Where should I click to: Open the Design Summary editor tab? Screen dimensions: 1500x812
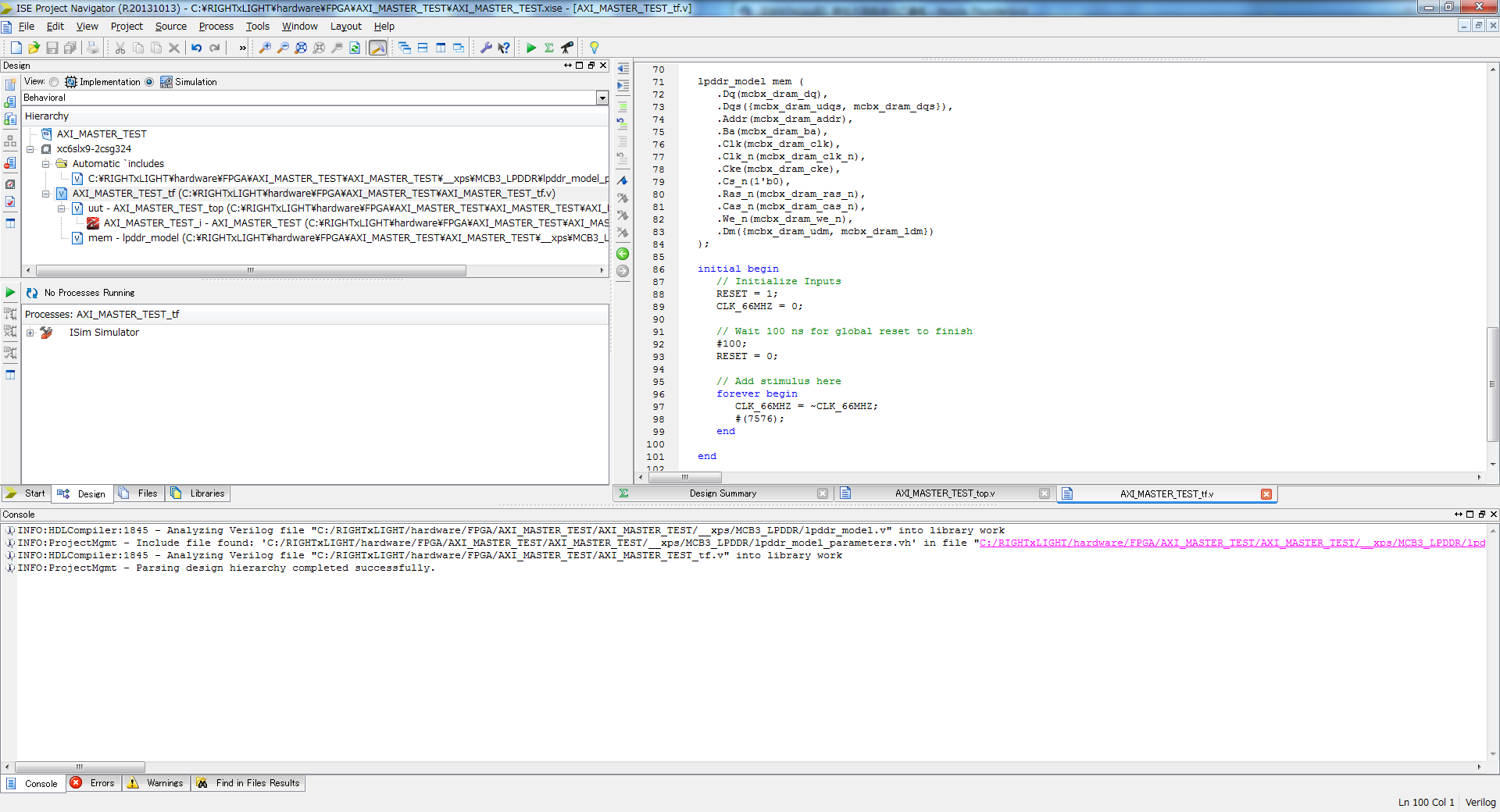coord(723,493)
